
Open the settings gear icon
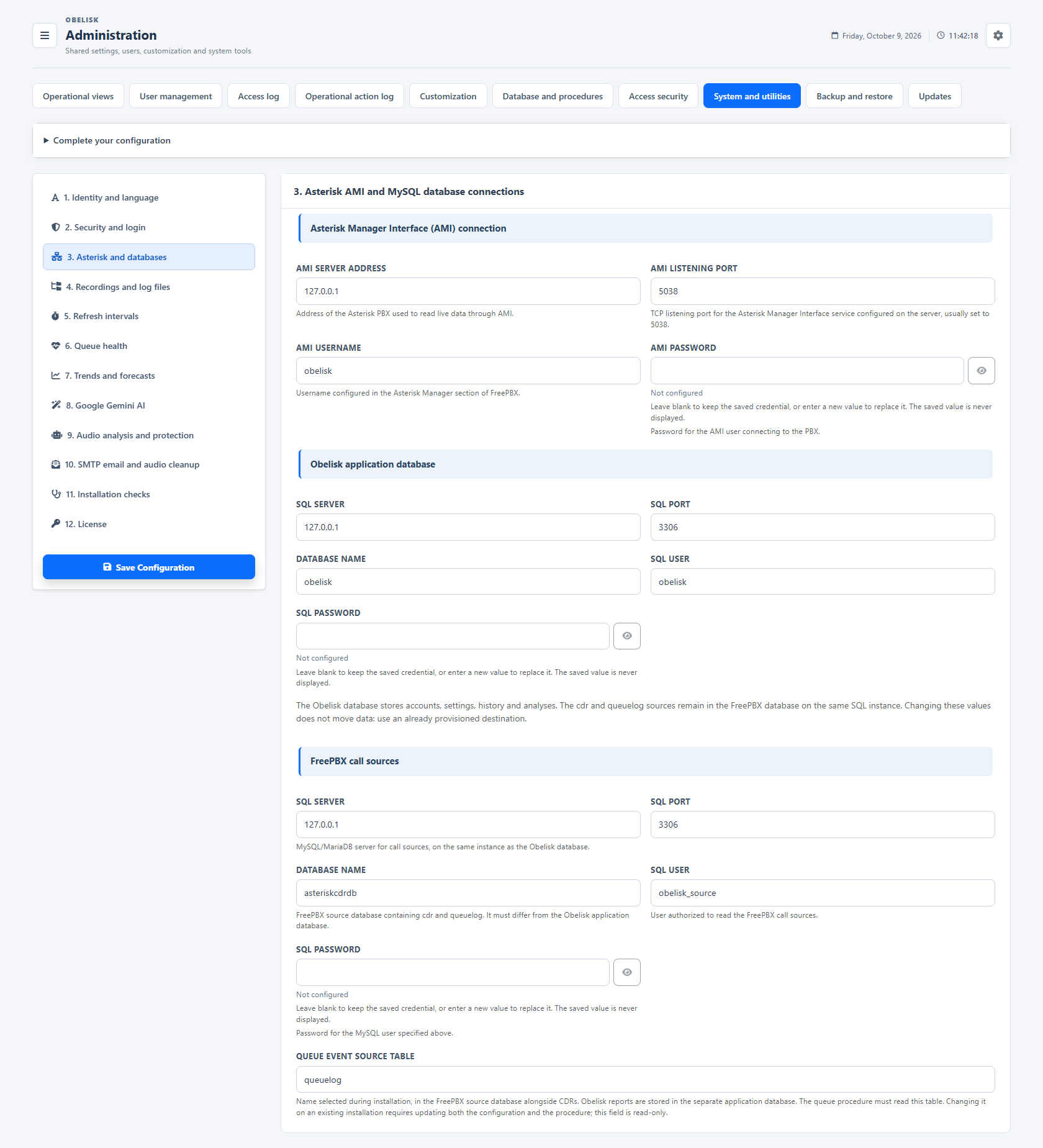coord(998,35)
